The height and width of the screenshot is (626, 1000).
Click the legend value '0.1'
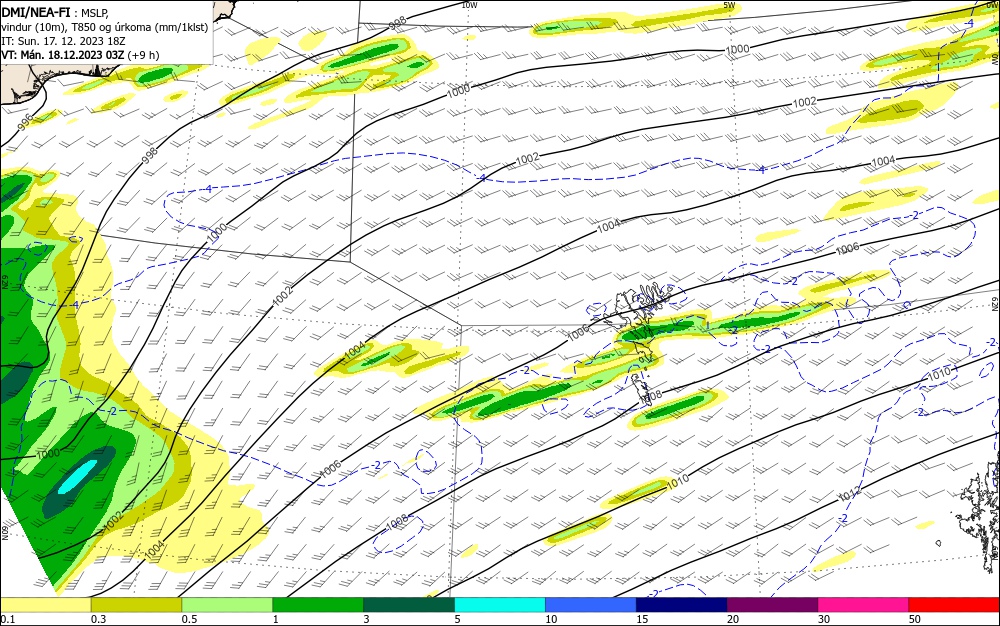coord(7,619)
